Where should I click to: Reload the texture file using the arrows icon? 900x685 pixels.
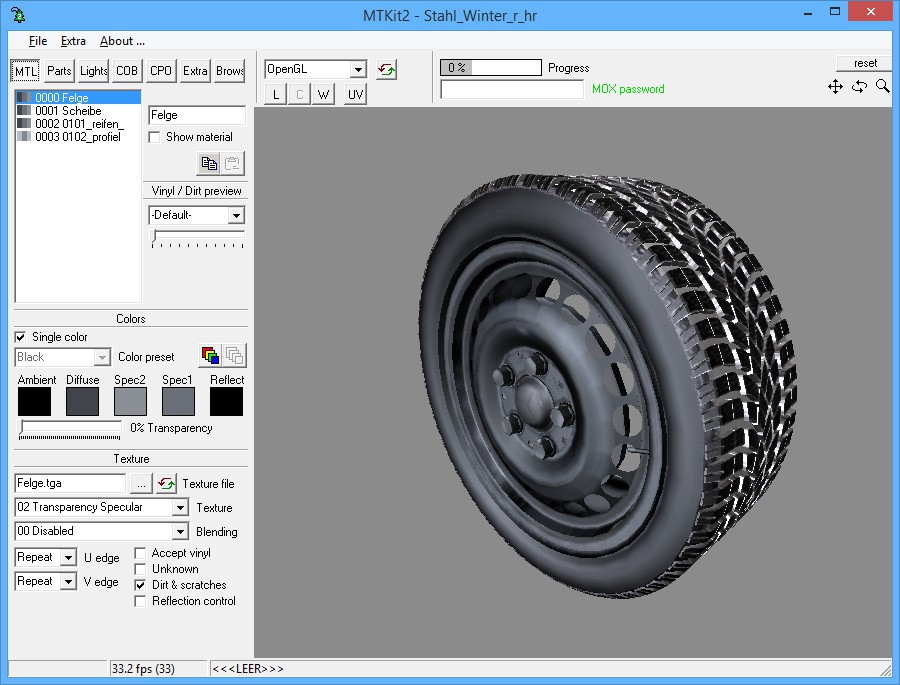click(x=166, y=483)
